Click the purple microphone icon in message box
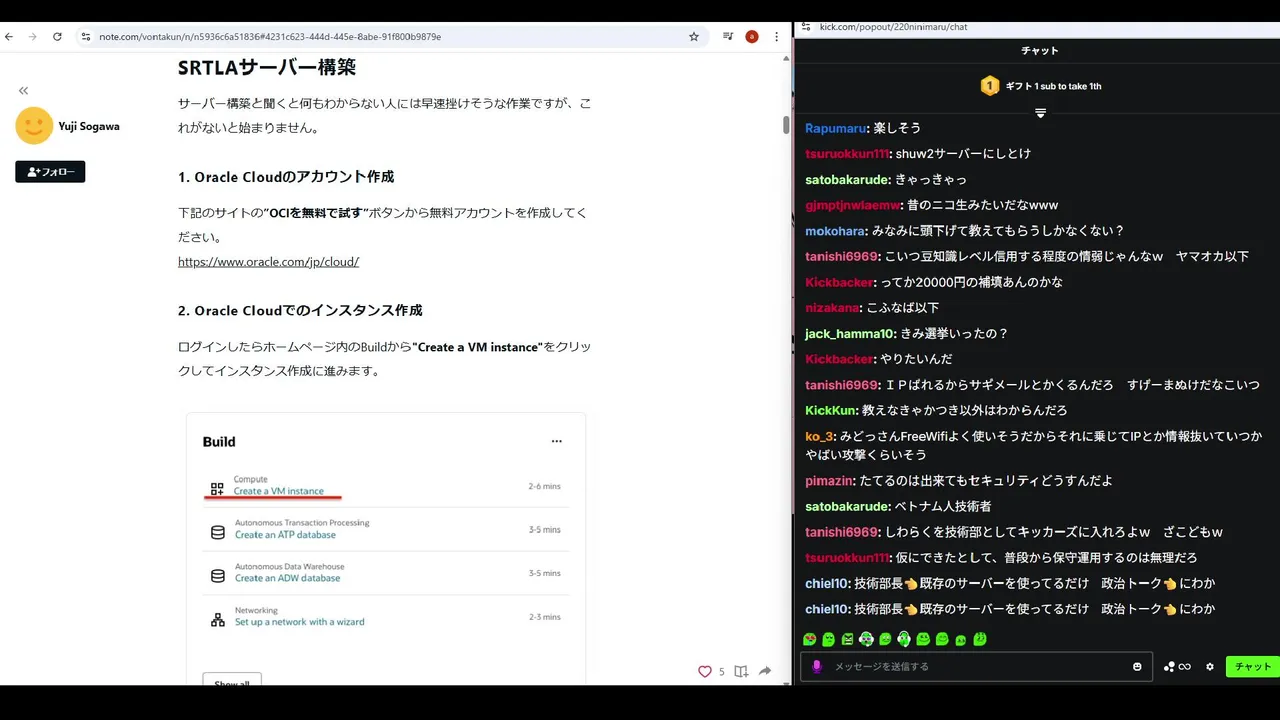This screenshot has height=720, width=1280. click(x=817, y=666)
